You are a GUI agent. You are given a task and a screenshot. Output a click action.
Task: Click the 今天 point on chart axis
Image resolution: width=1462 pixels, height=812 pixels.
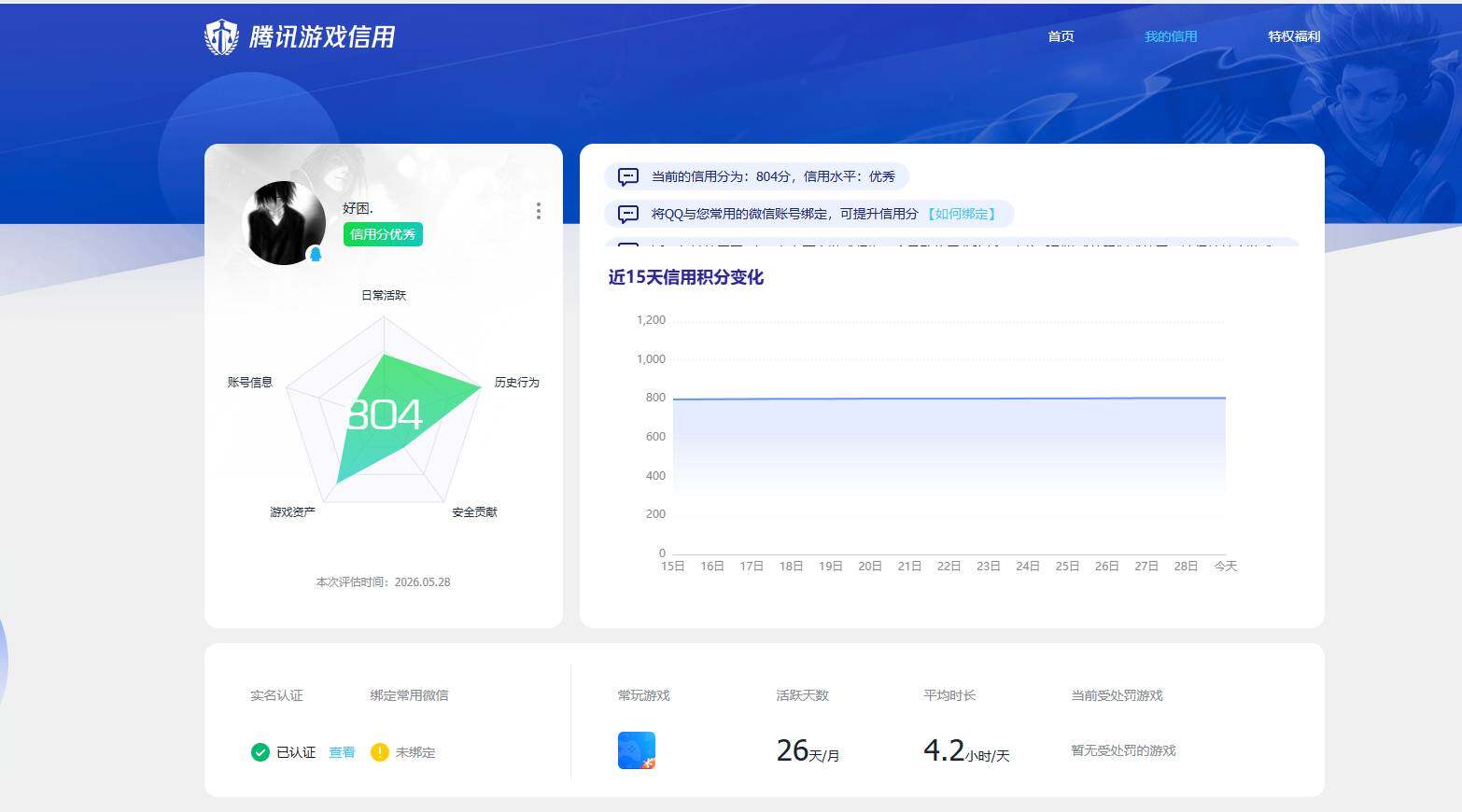pos(1225,566)
